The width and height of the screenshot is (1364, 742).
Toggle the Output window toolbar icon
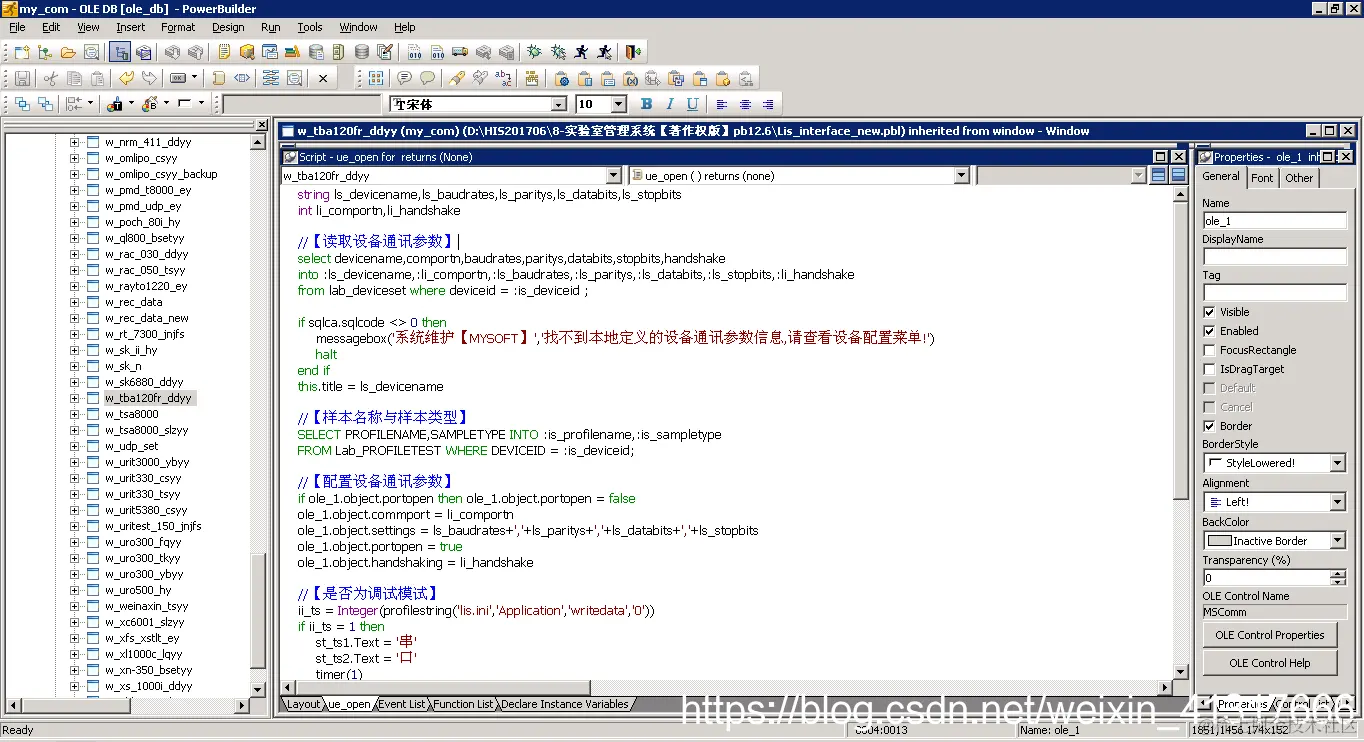point(144,52)
